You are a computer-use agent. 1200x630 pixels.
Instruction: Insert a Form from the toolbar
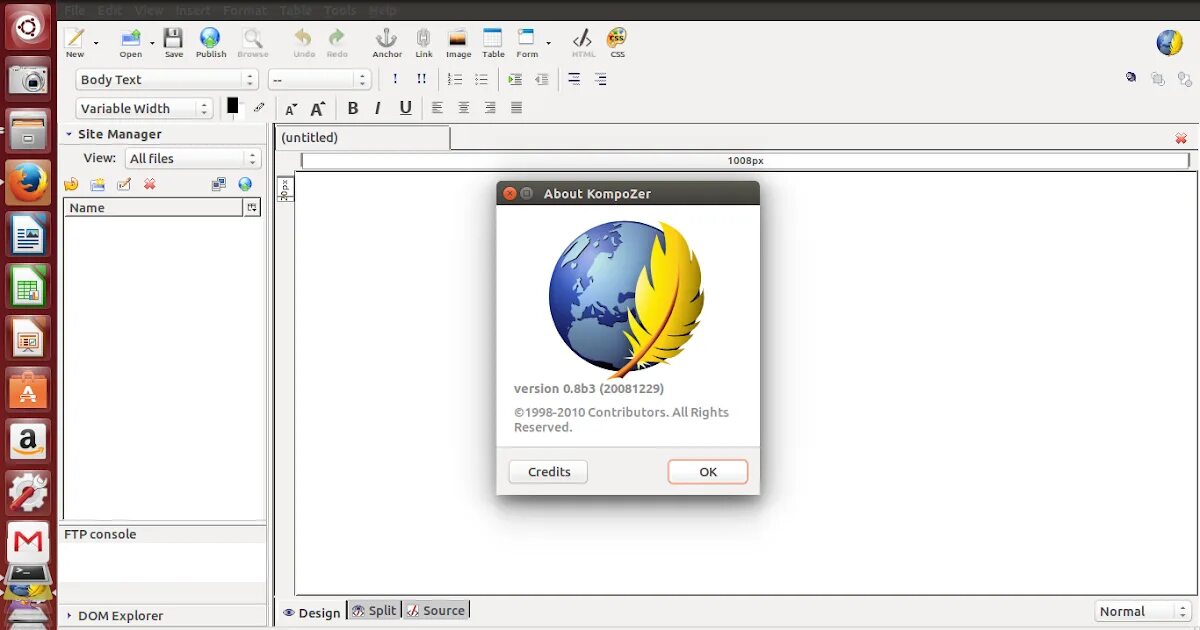pyautogui.click(x=527, y=41)
